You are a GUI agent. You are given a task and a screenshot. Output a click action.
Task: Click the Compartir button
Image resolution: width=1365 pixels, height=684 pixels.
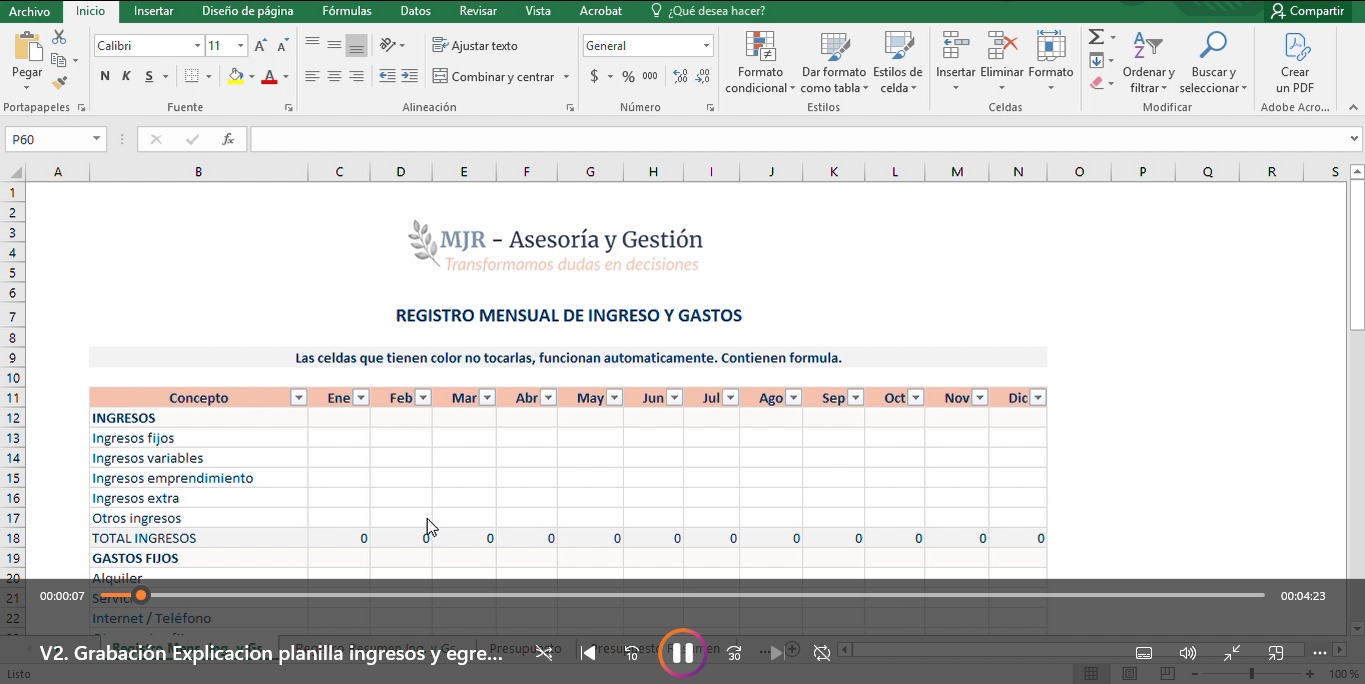[1307, 11]
